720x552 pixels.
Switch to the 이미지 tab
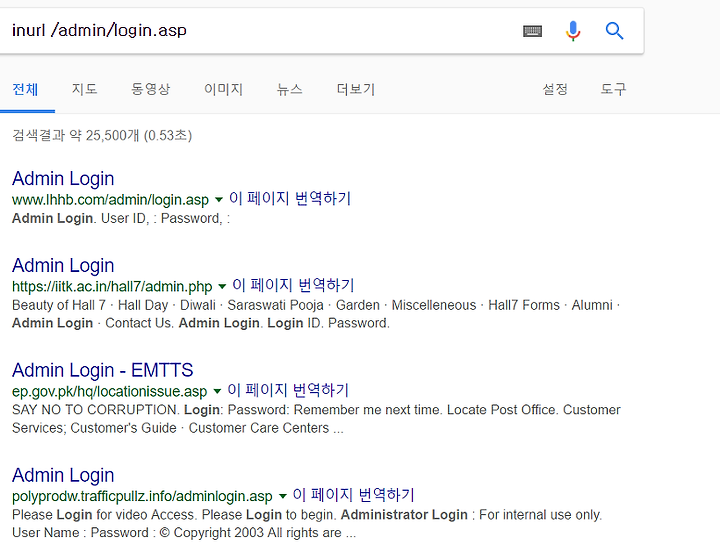pos(223,89)
